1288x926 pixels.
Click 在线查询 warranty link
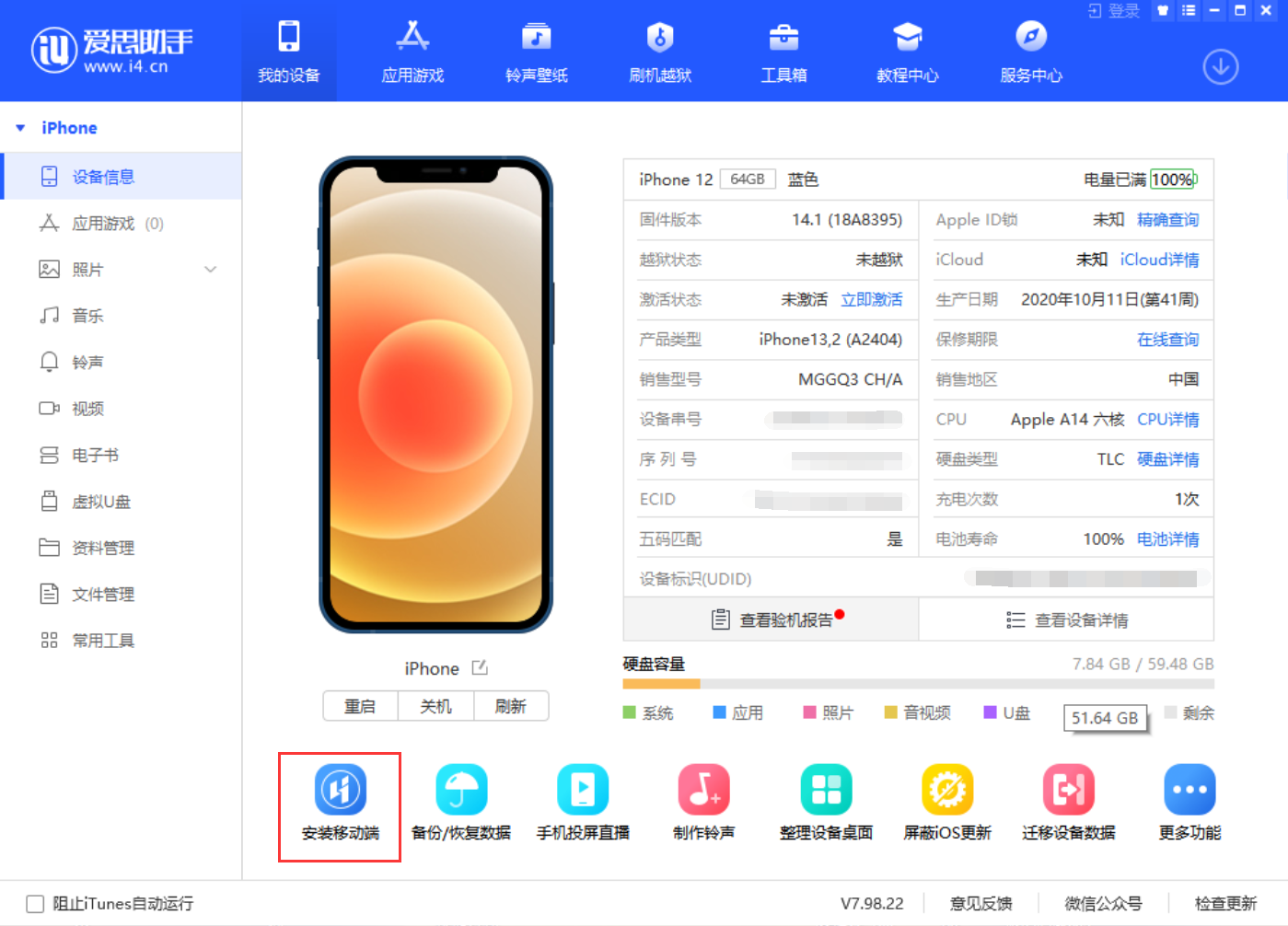click(x=1167, y=340)
